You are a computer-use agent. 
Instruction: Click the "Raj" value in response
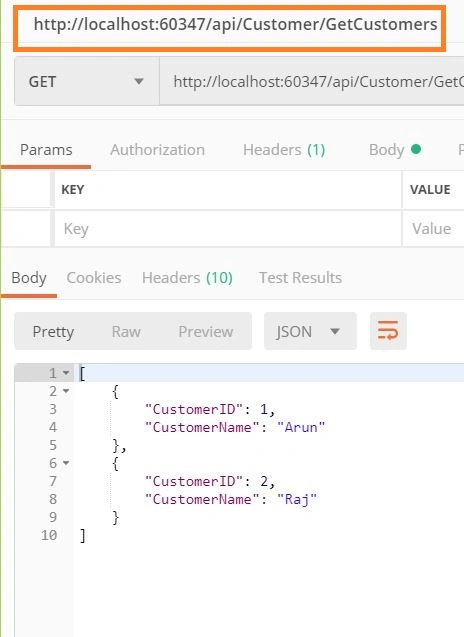tap(297, 499)
